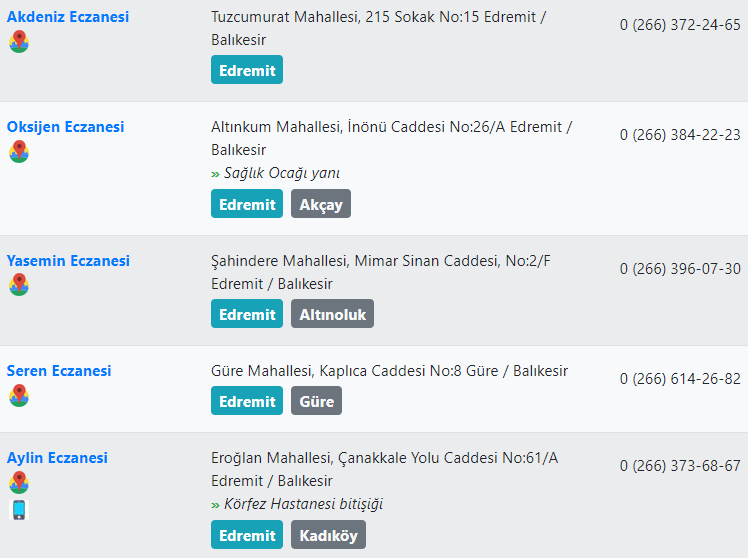Select the Akçay district tag

[321, 204]
